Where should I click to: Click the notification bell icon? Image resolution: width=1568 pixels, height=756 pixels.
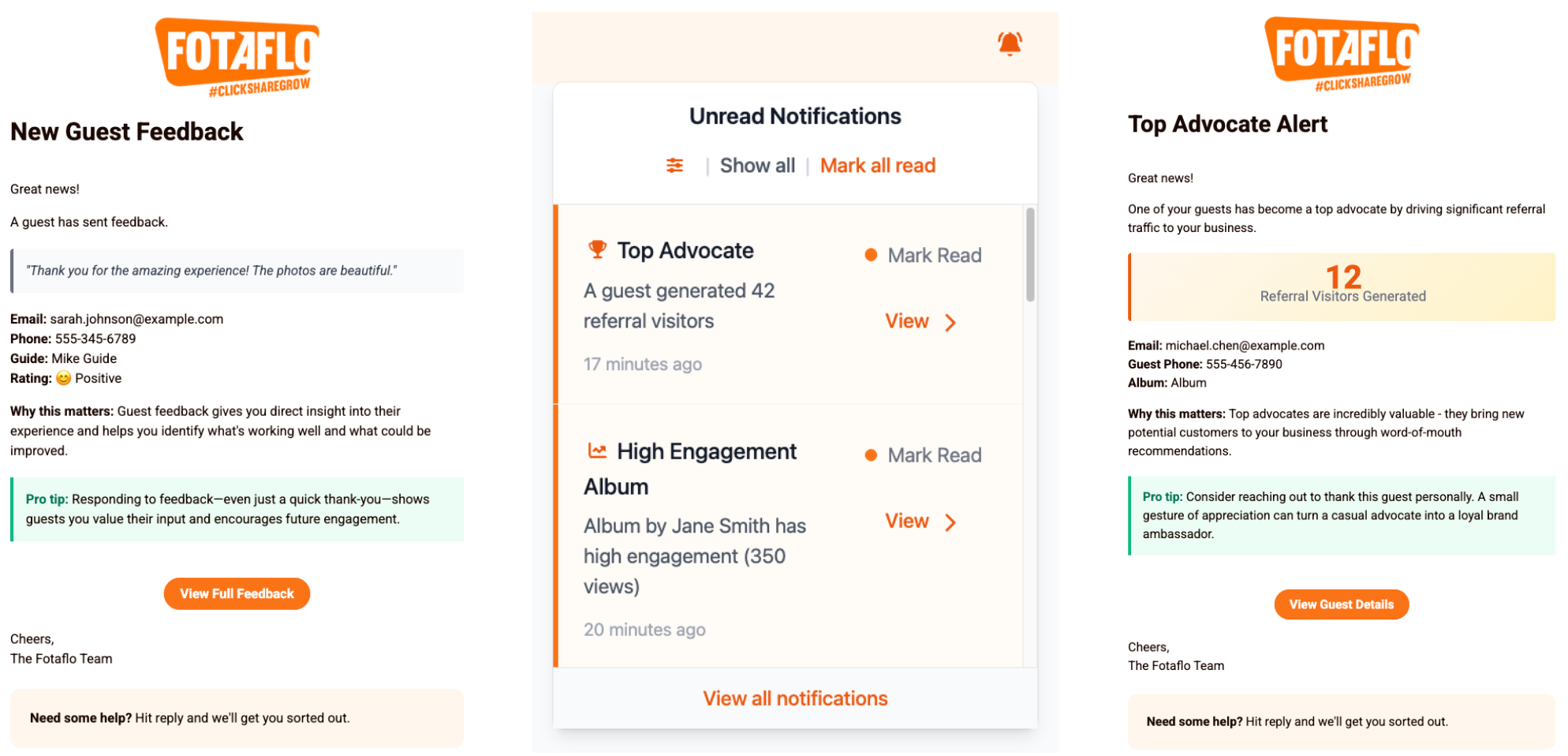[x=1010, y=43]
